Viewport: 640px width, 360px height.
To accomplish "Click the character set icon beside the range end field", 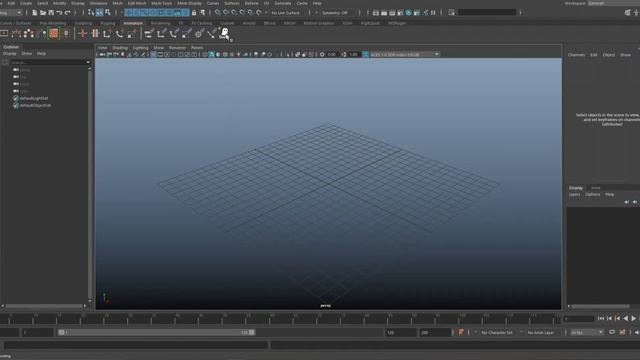I will coord(460,332).
